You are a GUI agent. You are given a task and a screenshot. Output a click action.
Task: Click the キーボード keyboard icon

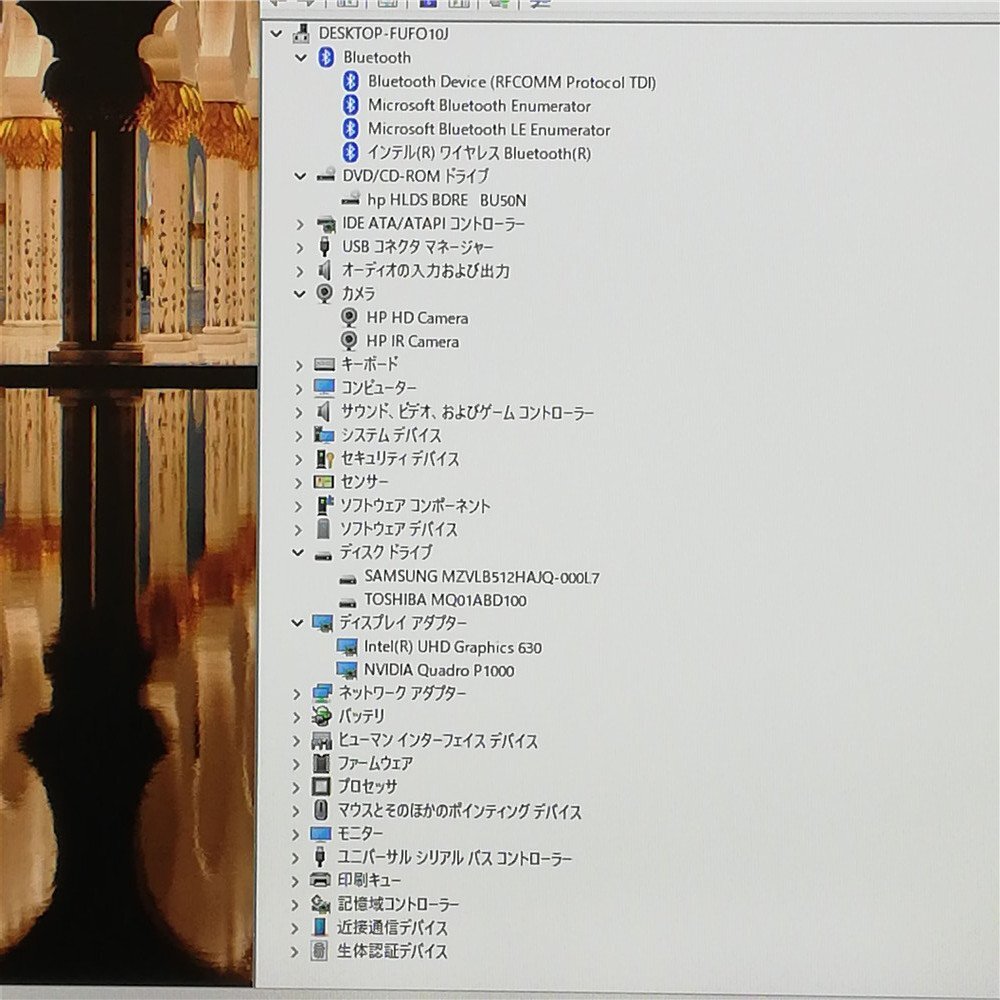324,364
